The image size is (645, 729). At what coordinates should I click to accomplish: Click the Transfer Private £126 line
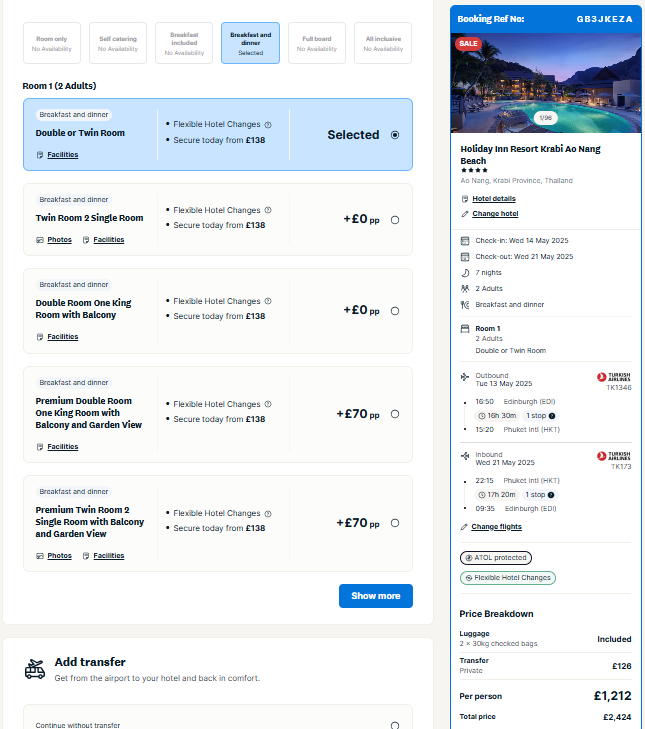pos(545,665)
